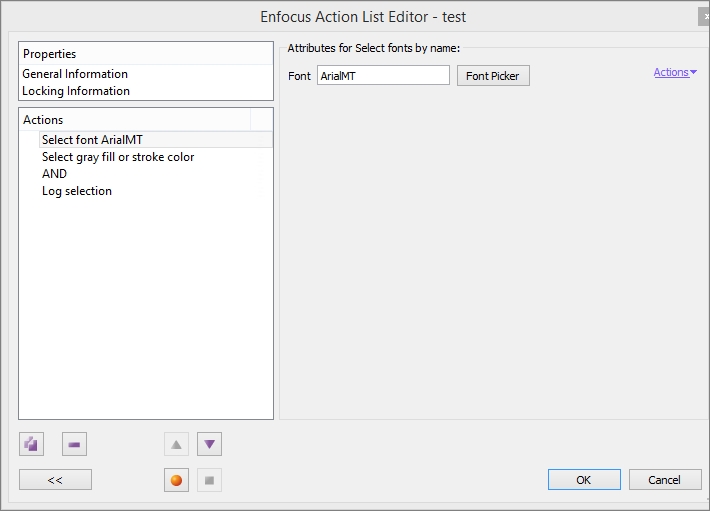Select the Log selection action
This screenshot has height=511, width=710.
click(x=77, y=191)
